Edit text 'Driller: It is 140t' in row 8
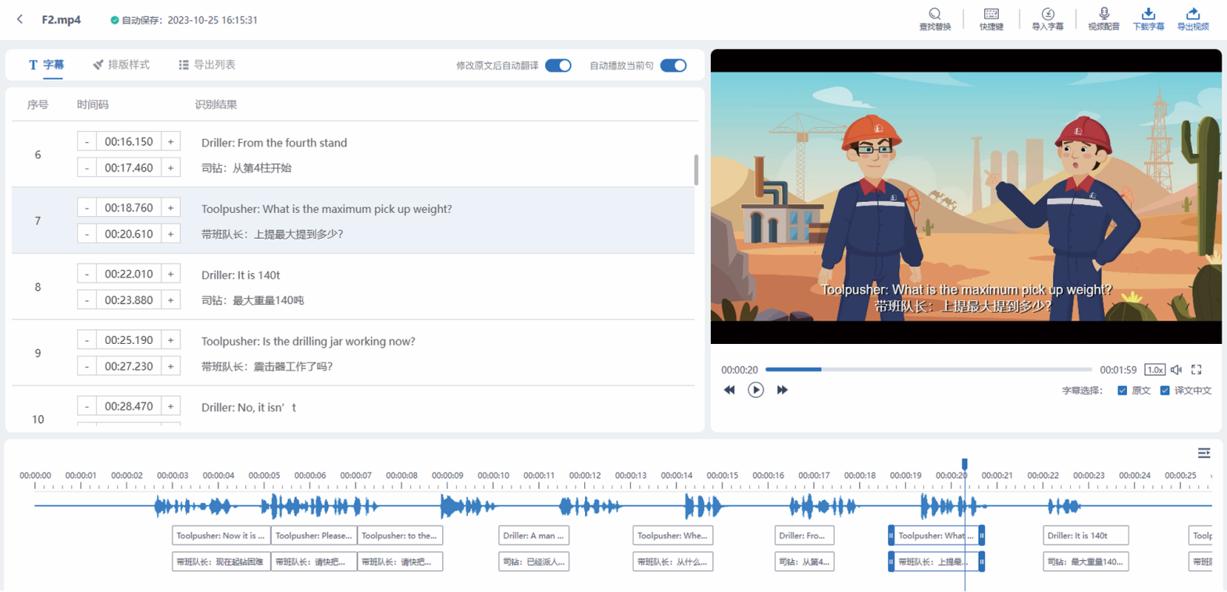Viewport: 1227px width, 592px height. point(240,275)
